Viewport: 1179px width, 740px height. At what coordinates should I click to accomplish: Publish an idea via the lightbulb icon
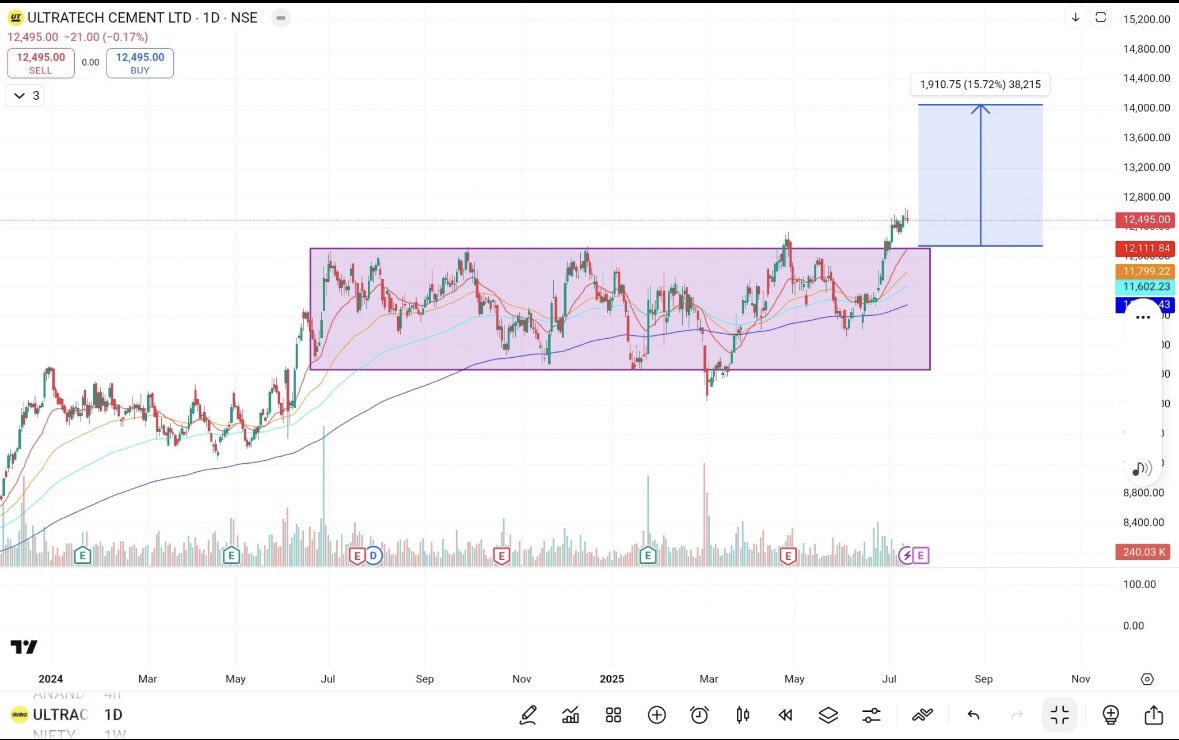point(1111,714)
